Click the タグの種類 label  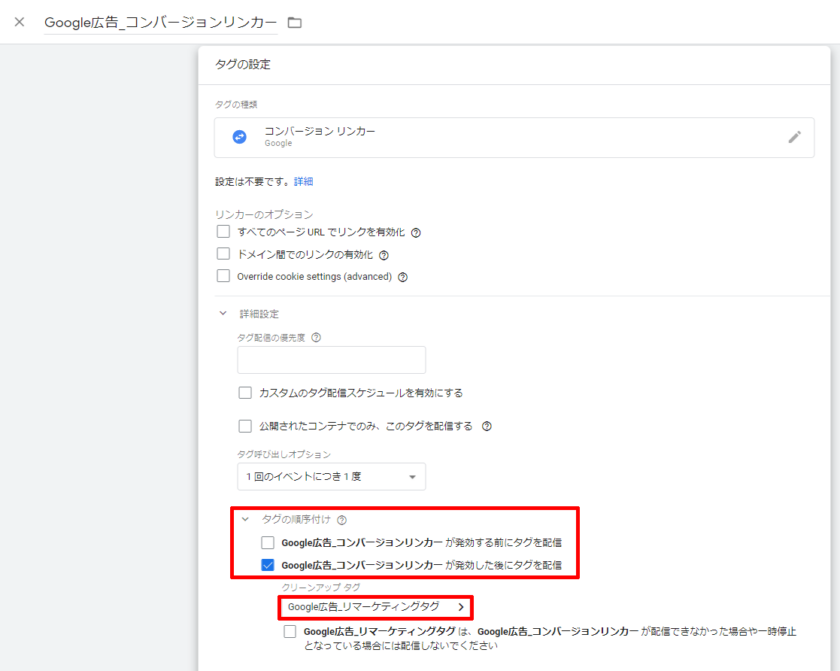[236, 104]
